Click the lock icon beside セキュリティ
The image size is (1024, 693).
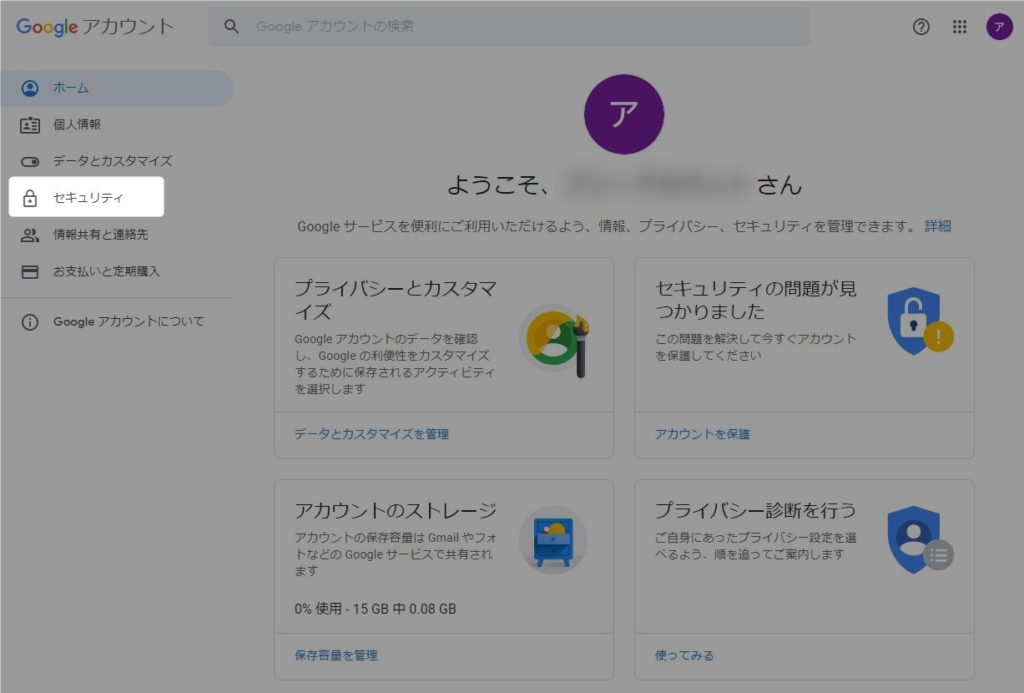coord(30,198)
